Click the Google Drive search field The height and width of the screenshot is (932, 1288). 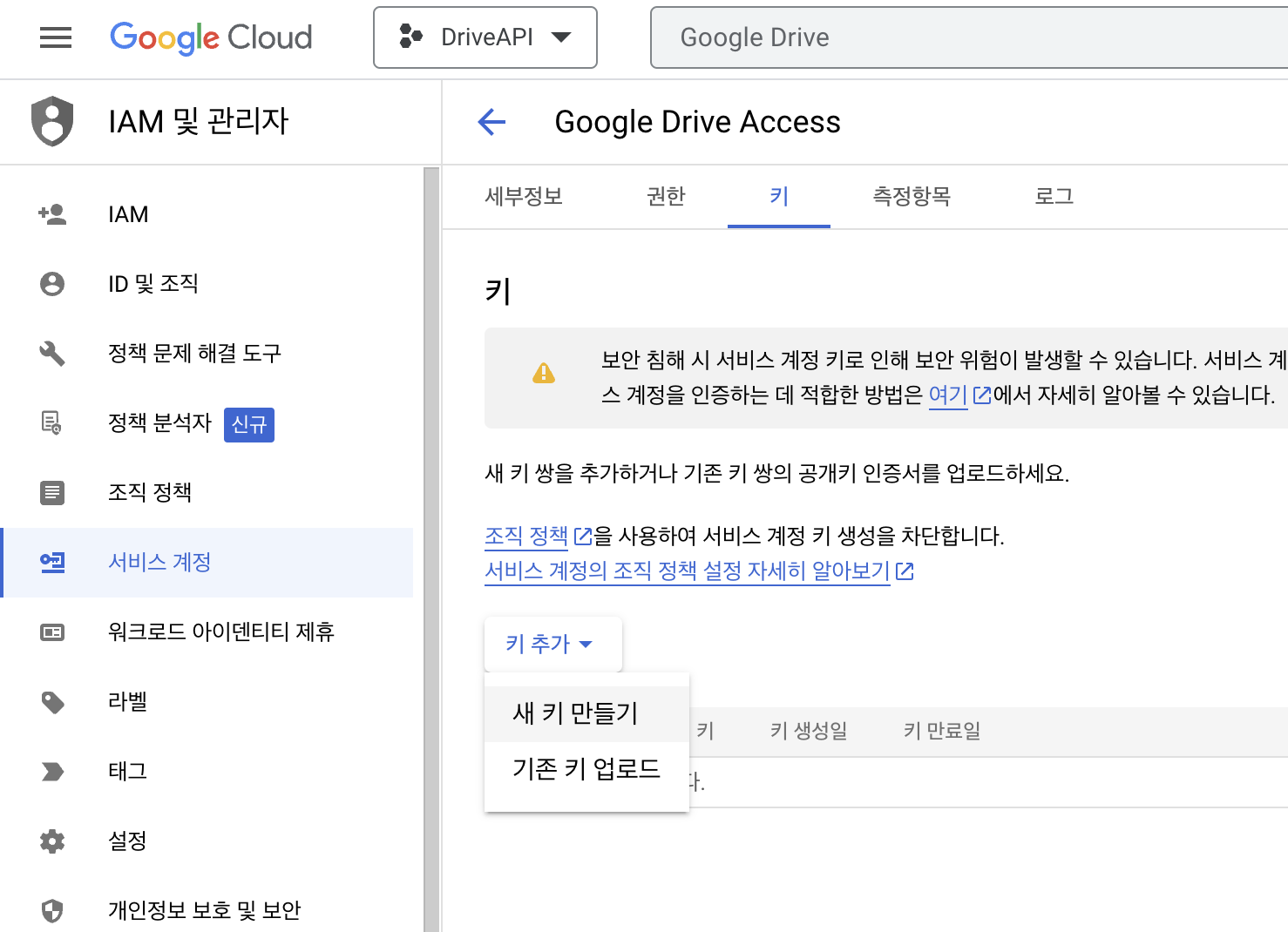(x=969, y=37)
